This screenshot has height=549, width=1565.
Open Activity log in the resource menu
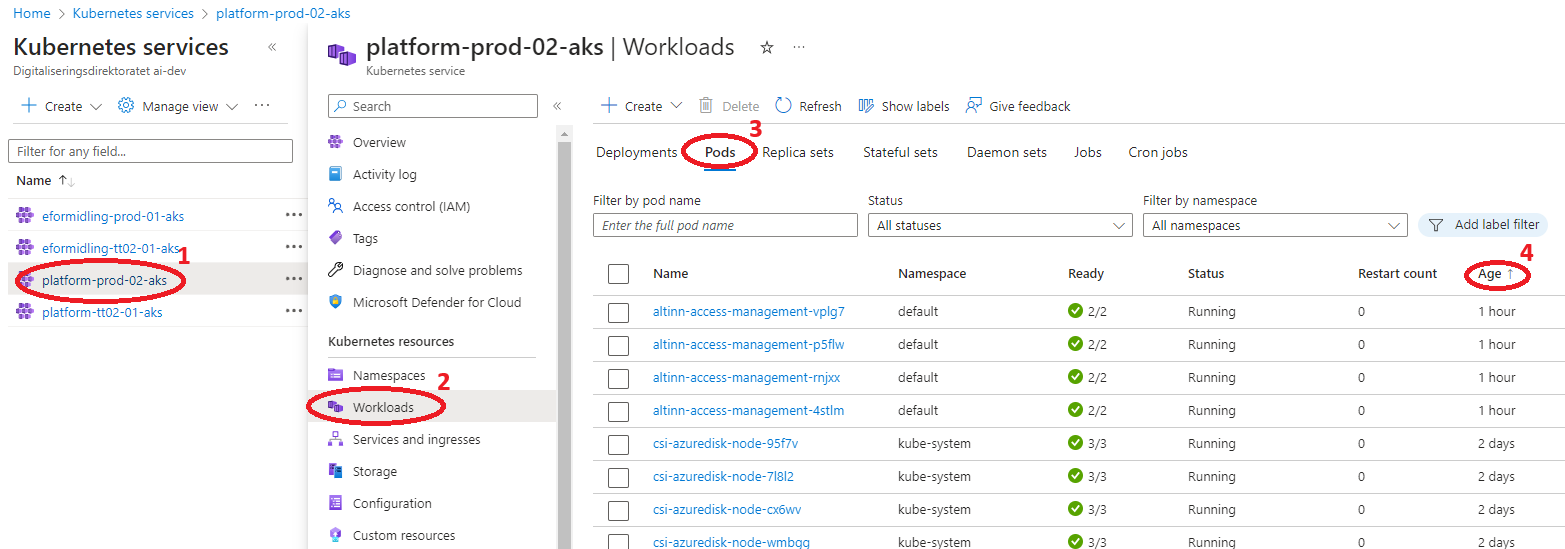pos(384,174)
